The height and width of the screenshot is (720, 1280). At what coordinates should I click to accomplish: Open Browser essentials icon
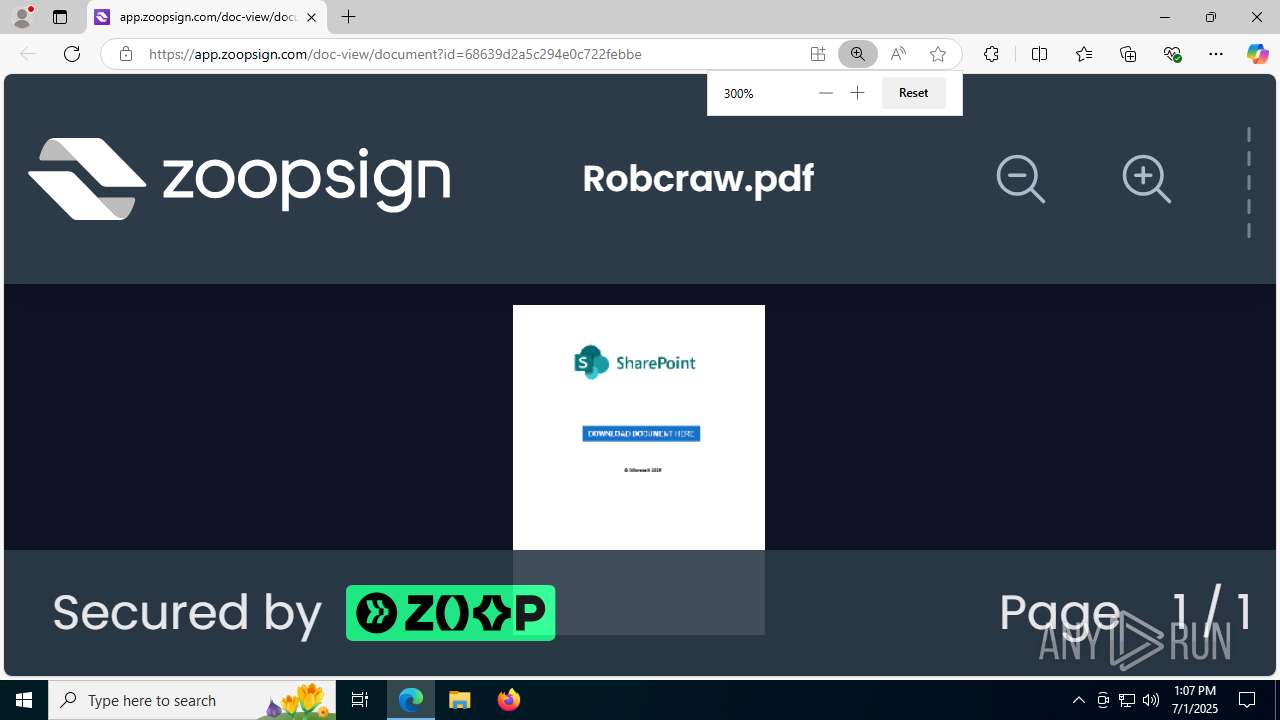click(1172, 54)
